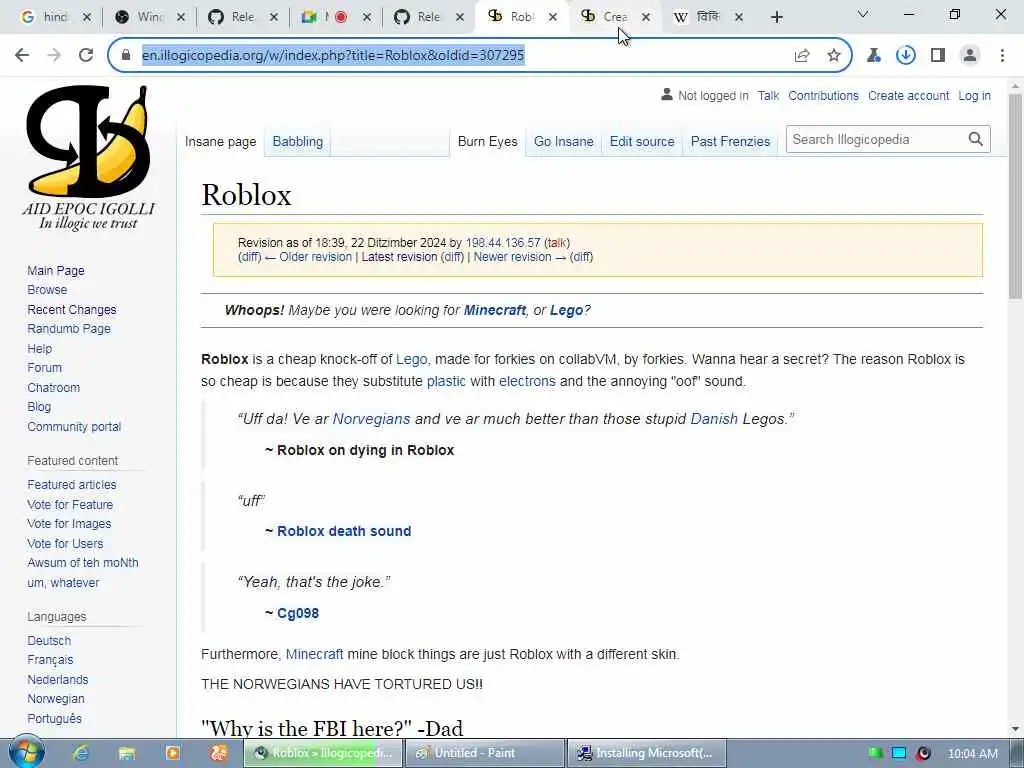Open user 198.44.136.57 link
This screenshot has height=768, width=1024.
503,243
